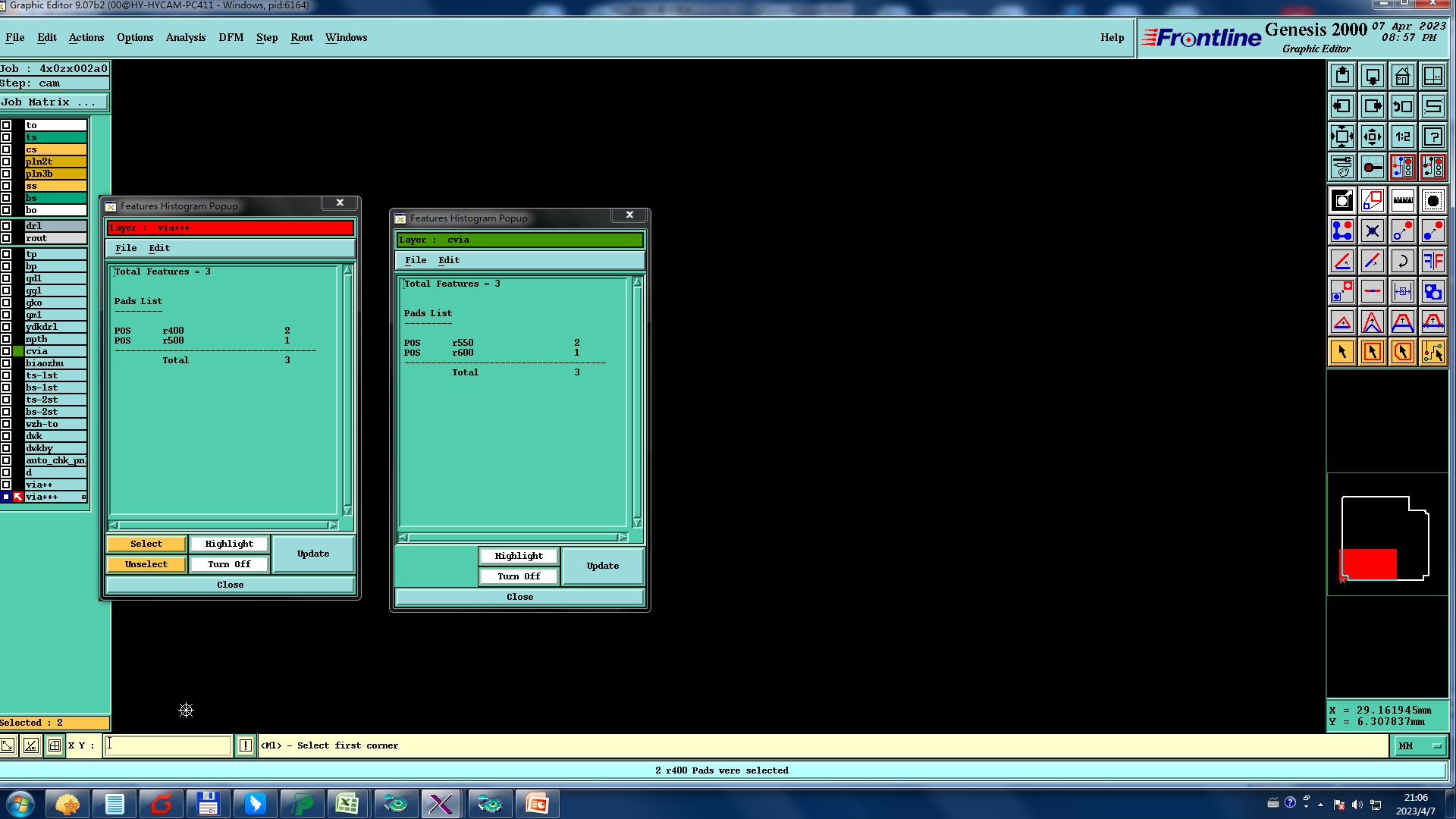Toggle the checkbox for the rout layer

(x=6, y=238)
